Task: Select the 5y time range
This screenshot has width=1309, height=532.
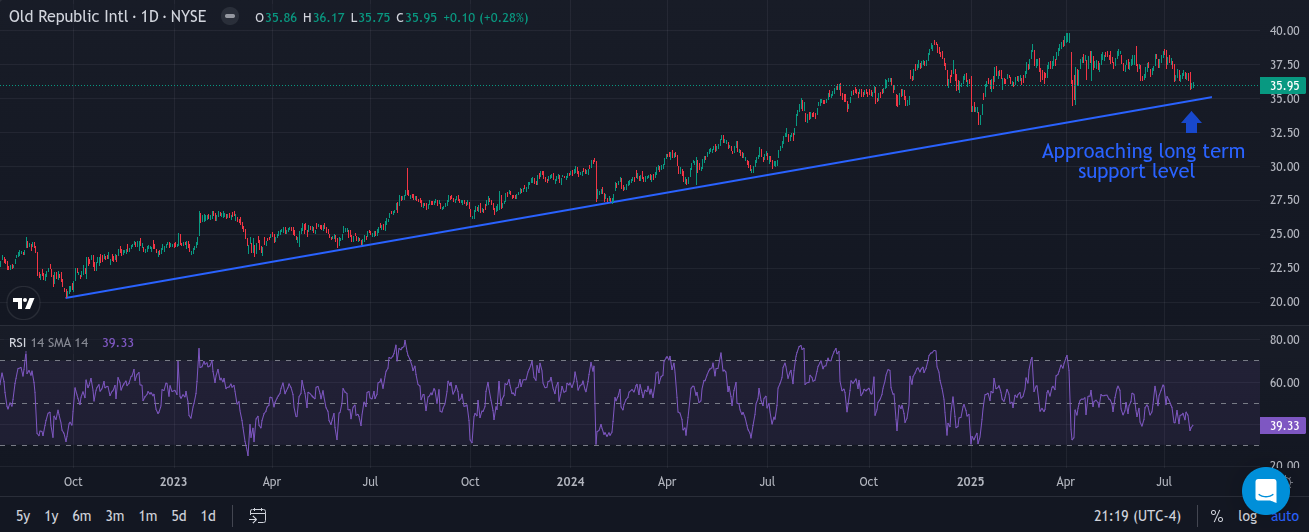Action: (23, 516)
